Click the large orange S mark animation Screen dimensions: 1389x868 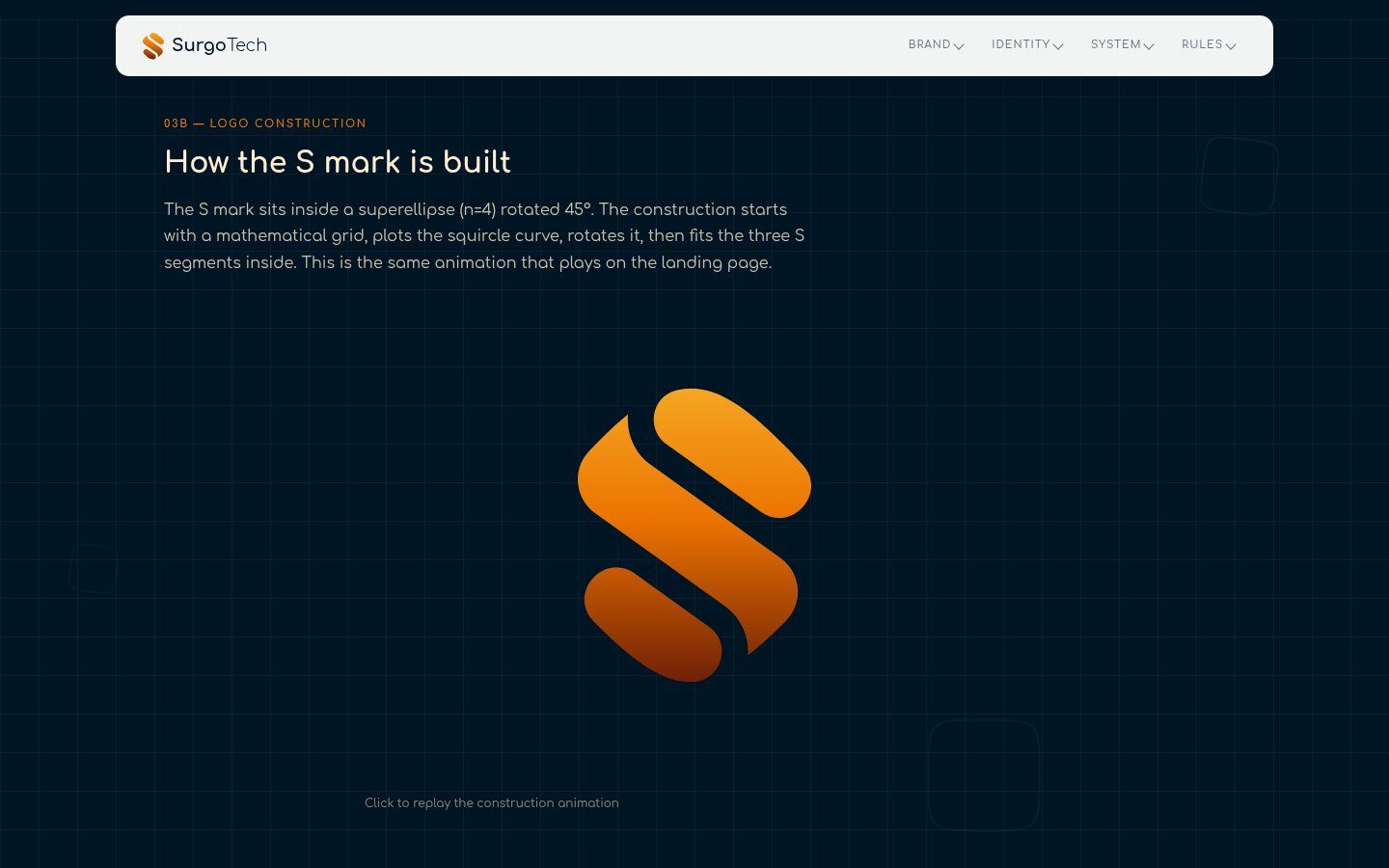[x=694, y=535]
